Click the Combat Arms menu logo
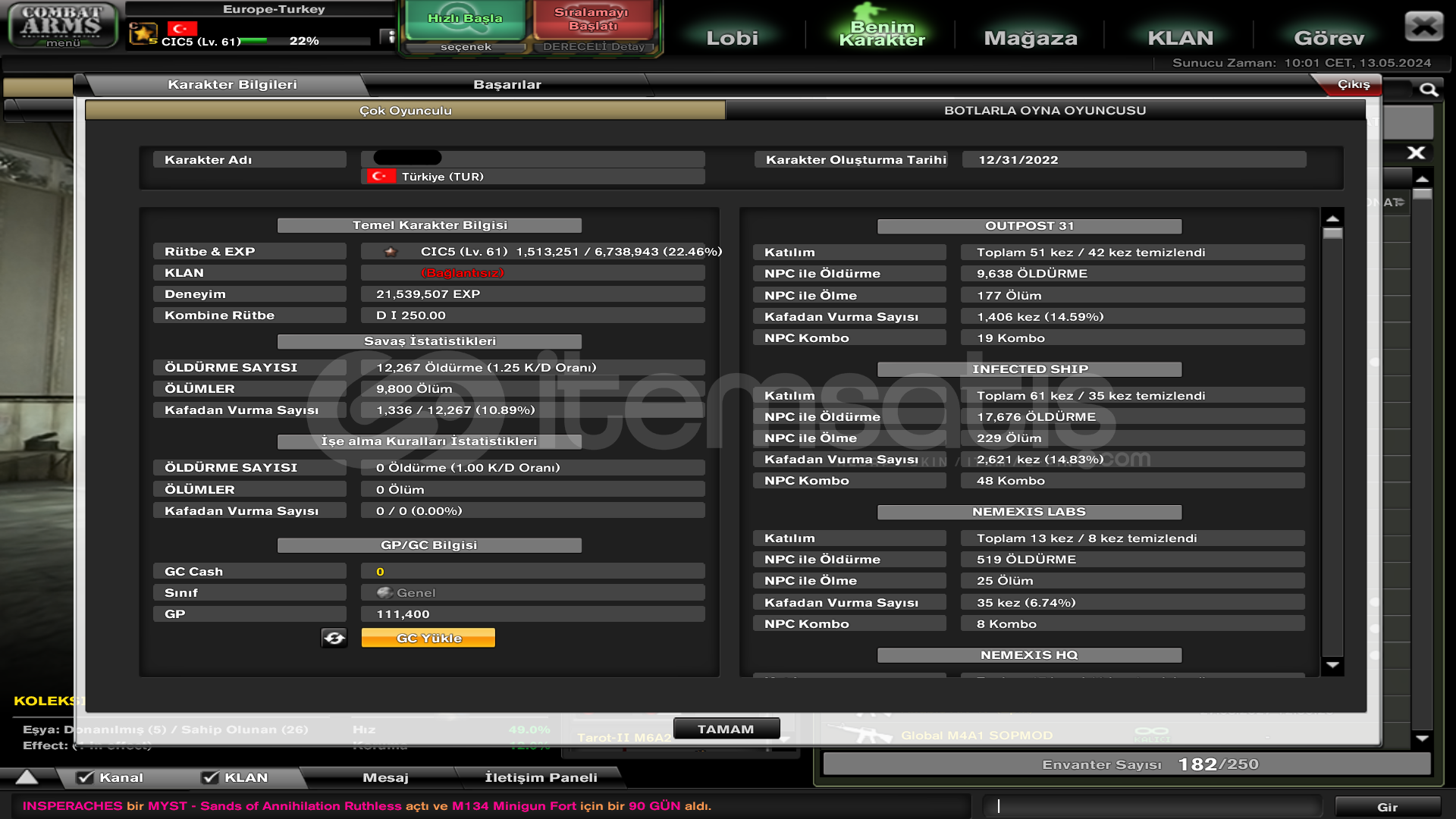The width and height of the screenshot is (1456, 819). 62,25
